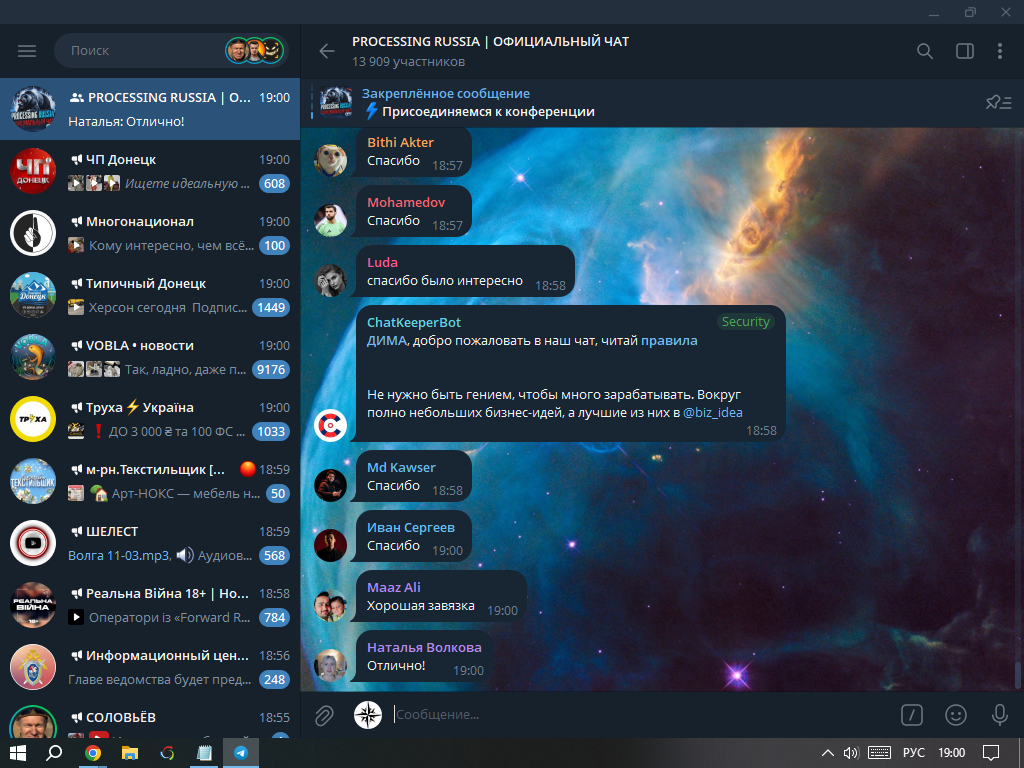The width and height of the screenshot is (1024, 768).
Task: Click the attach file paperclip icon
Action: pyautogui.click(x=324, y=716)
